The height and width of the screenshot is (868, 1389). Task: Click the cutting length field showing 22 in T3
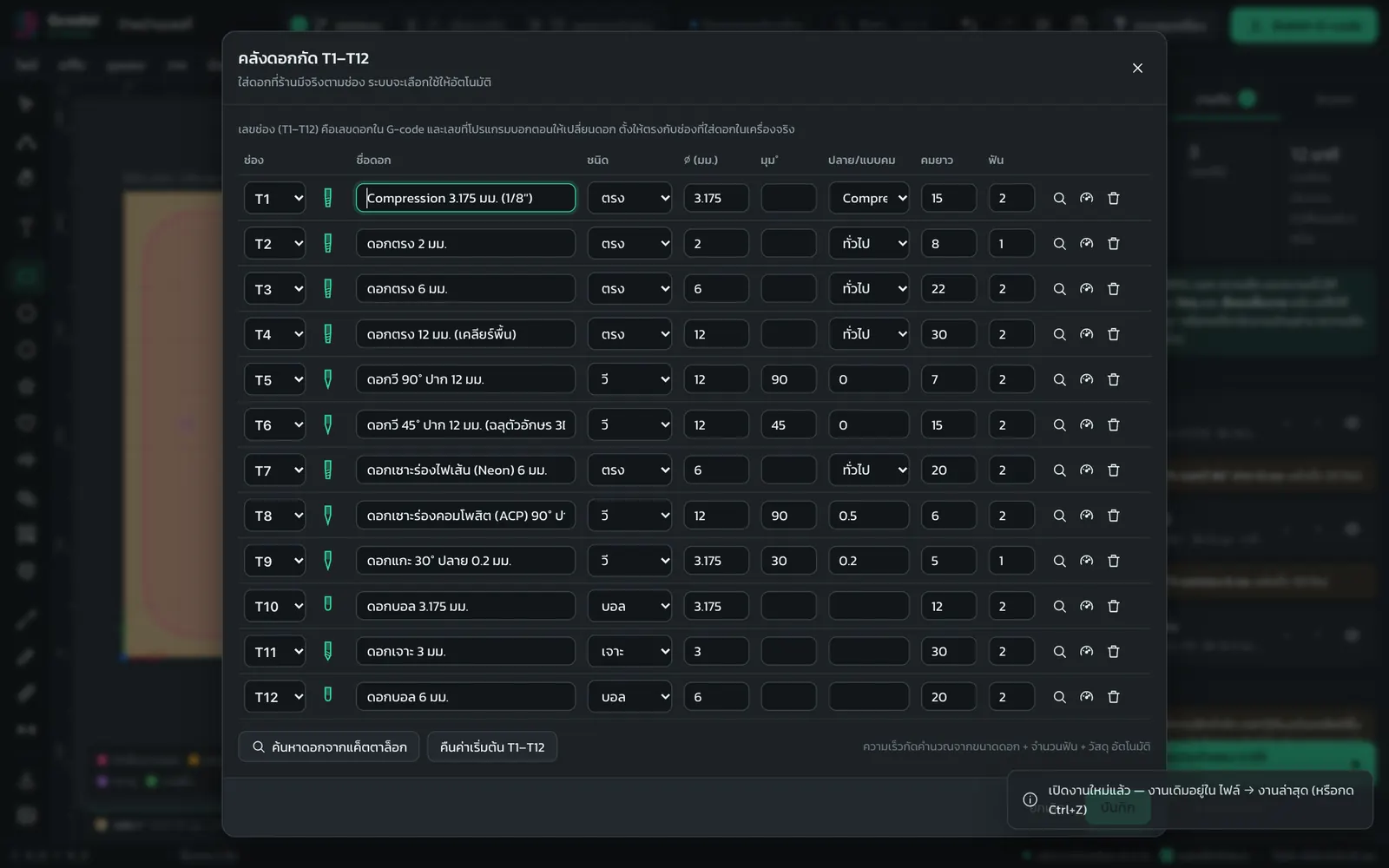pyautogui.click(x=949, y=289)
